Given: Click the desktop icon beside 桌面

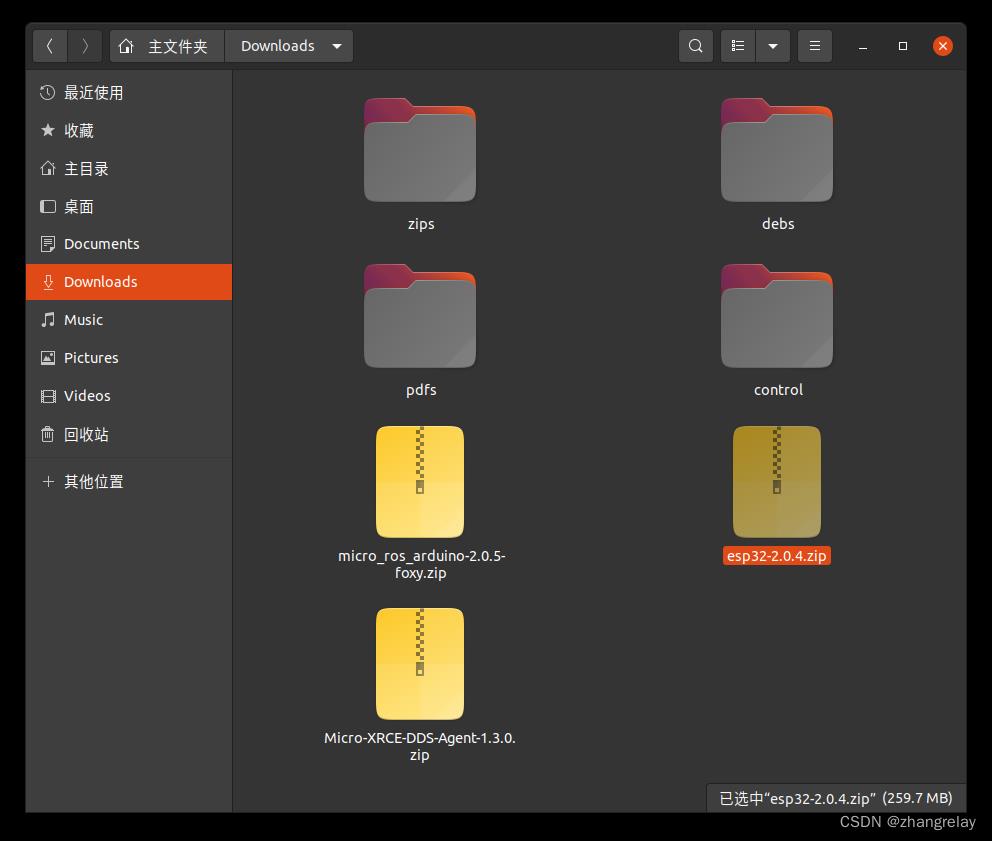Looking at the screenshot, I should coord(47,206).
